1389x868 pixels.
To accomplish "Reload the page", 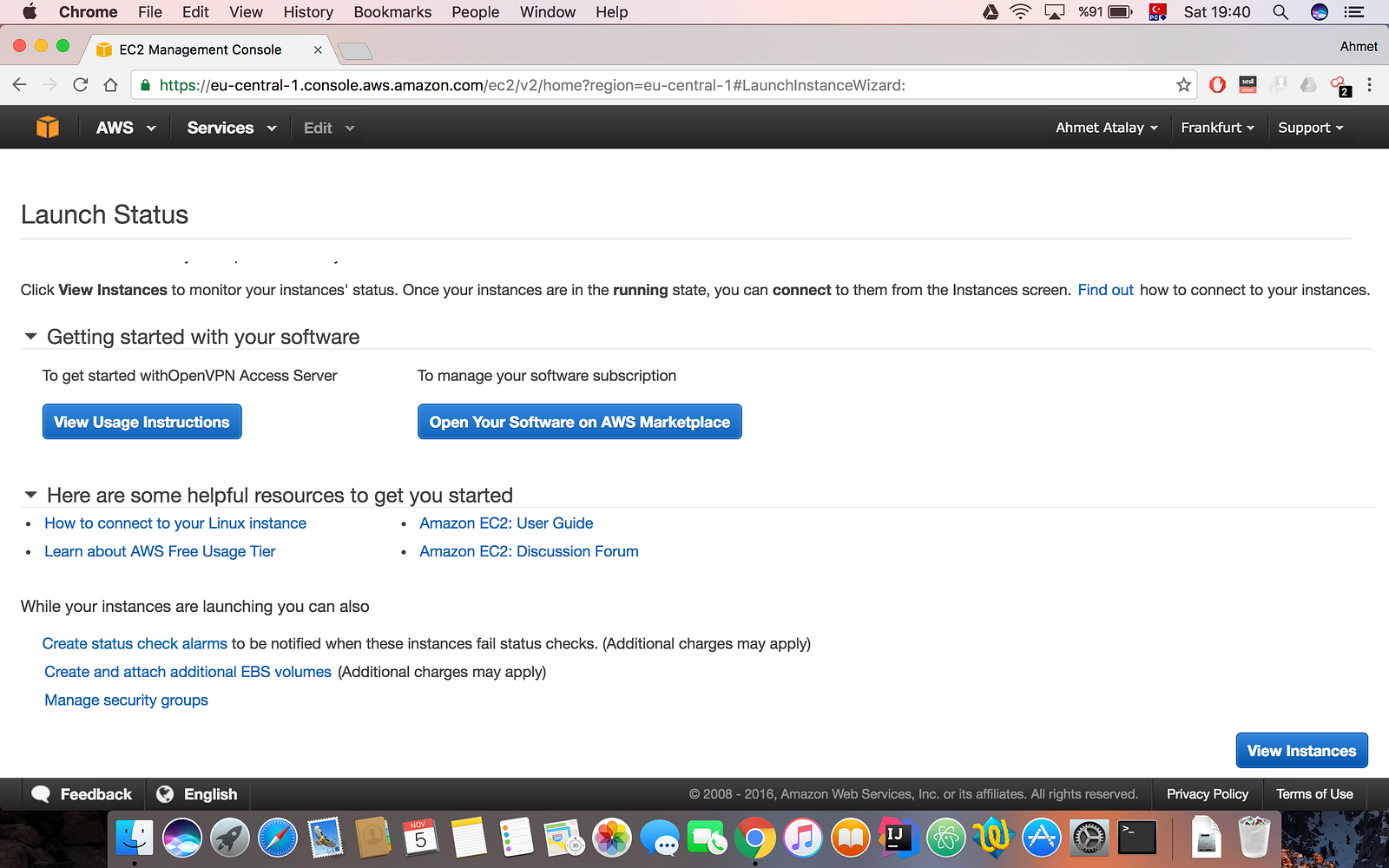I will coord(81,85).
